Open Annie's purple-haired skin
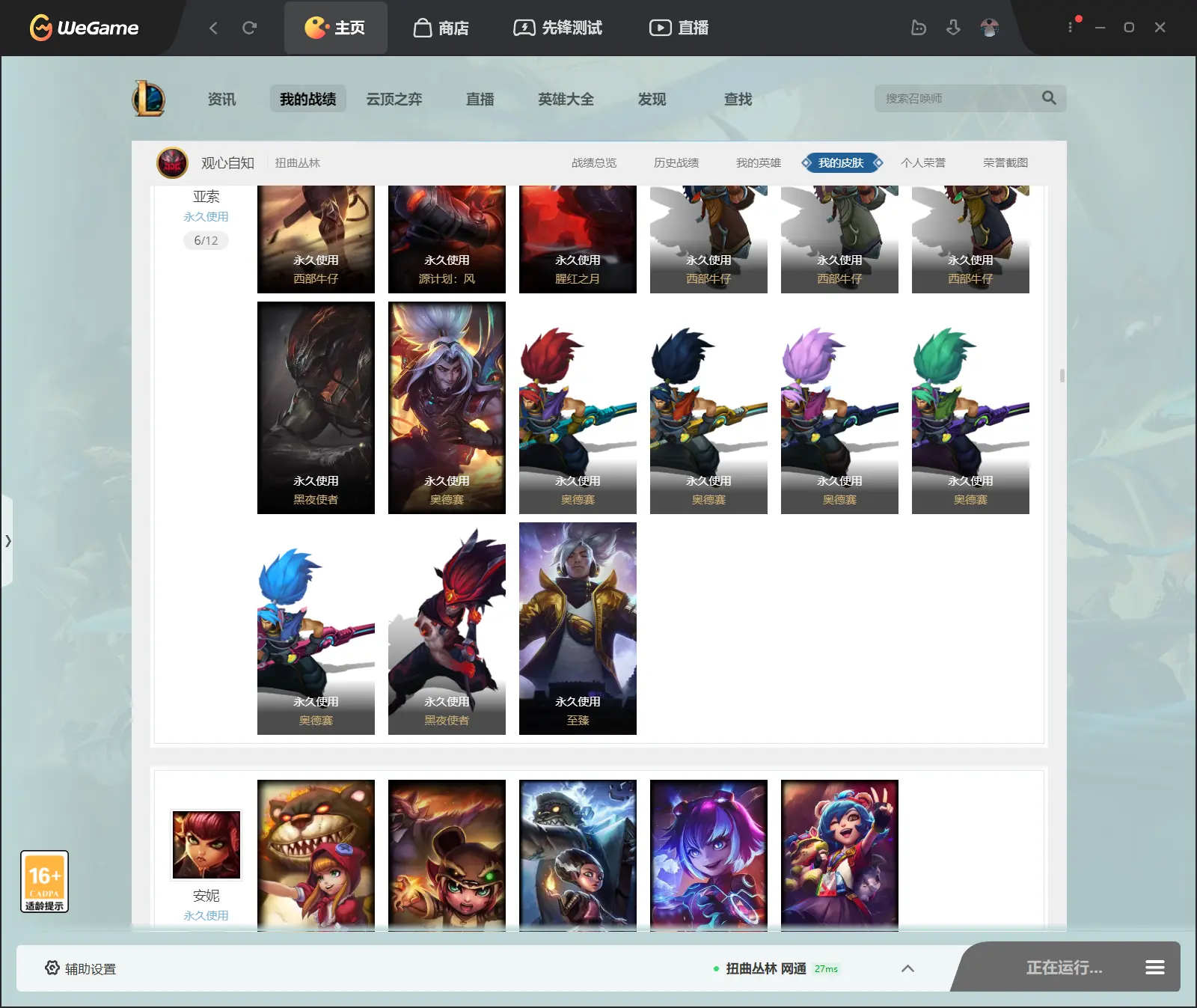1197x1008 pixels. (x=708, y=855)
